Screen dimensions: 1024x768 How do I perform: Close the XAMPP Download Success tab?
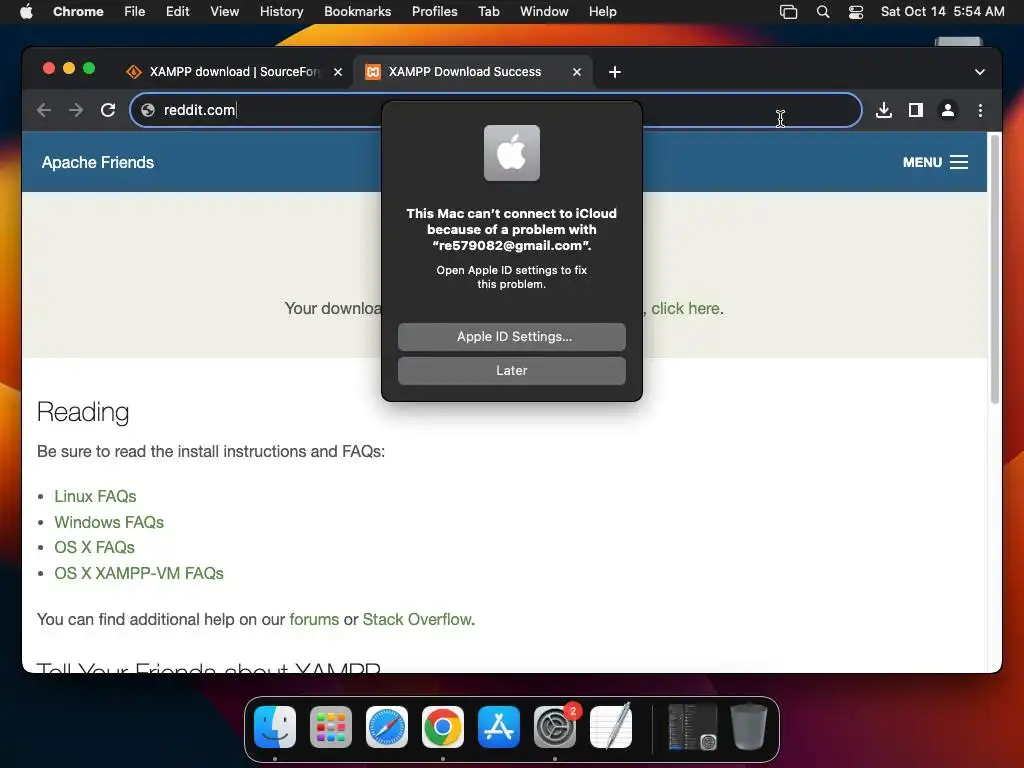point(577,72)
